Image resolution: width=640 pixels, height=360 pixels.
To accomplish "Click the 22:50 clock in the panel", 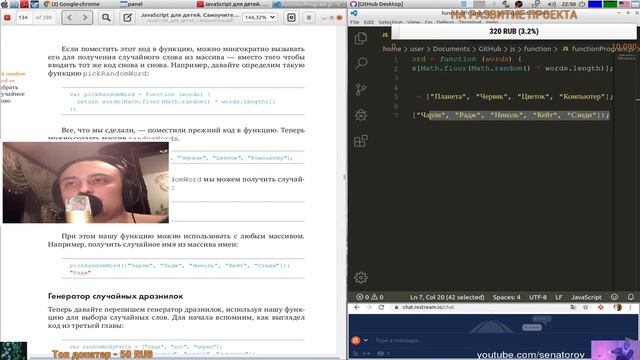I will coord(569,4).
